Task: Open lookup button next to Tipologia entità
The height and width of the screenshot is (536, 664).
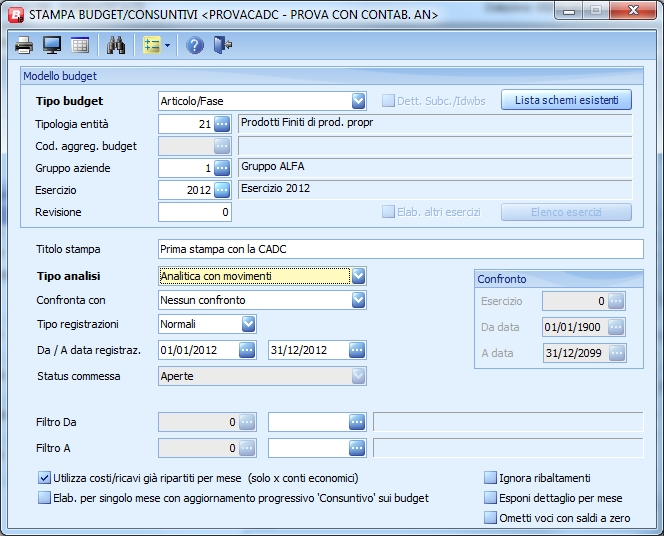Action: (x=222, y=124)
